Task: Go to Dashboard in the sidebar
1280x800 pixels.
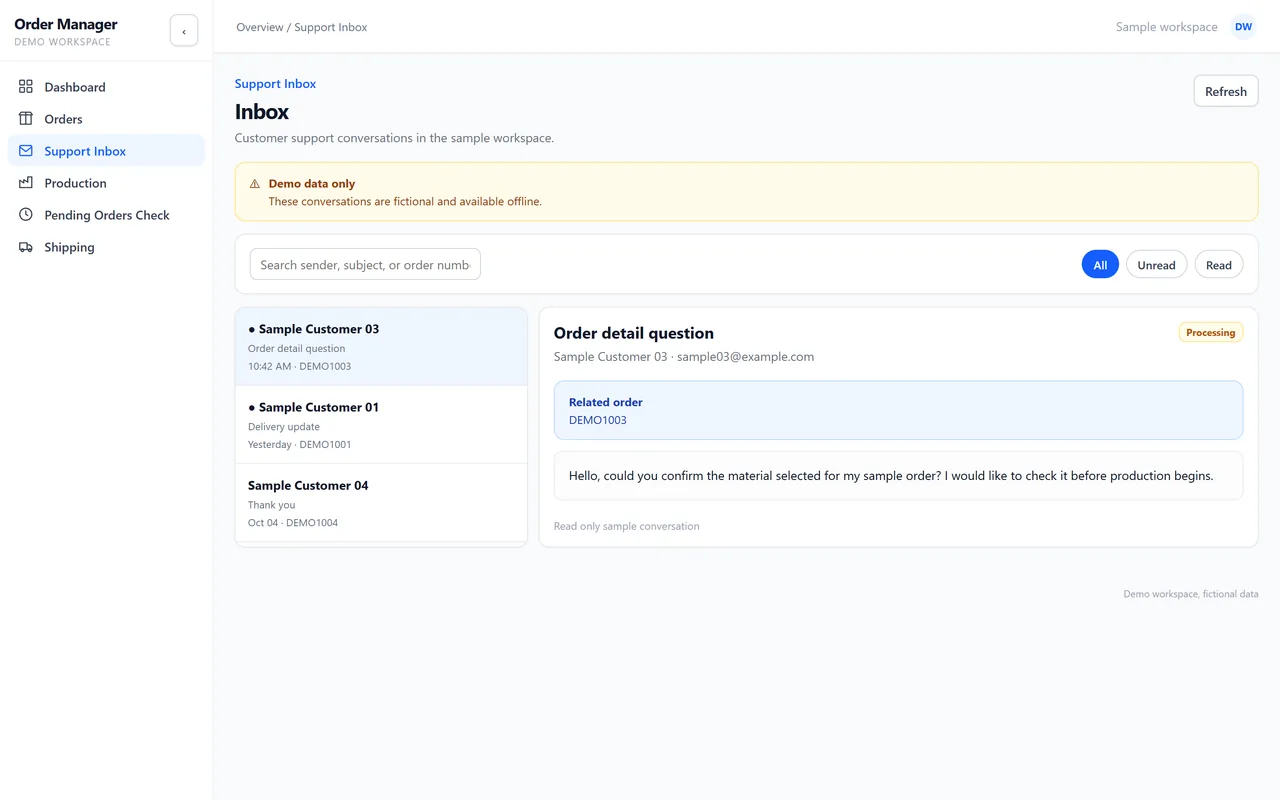Action: [106, 87]
